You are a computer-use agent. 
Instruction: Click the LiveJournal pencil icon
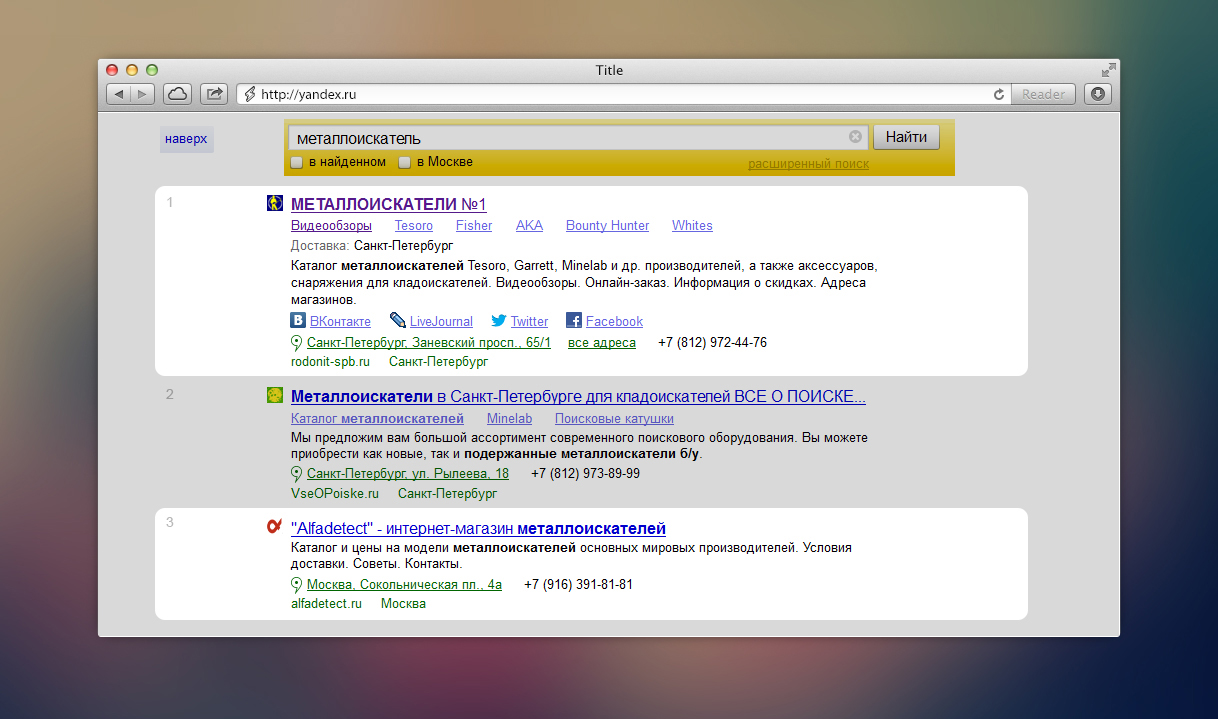398,320
